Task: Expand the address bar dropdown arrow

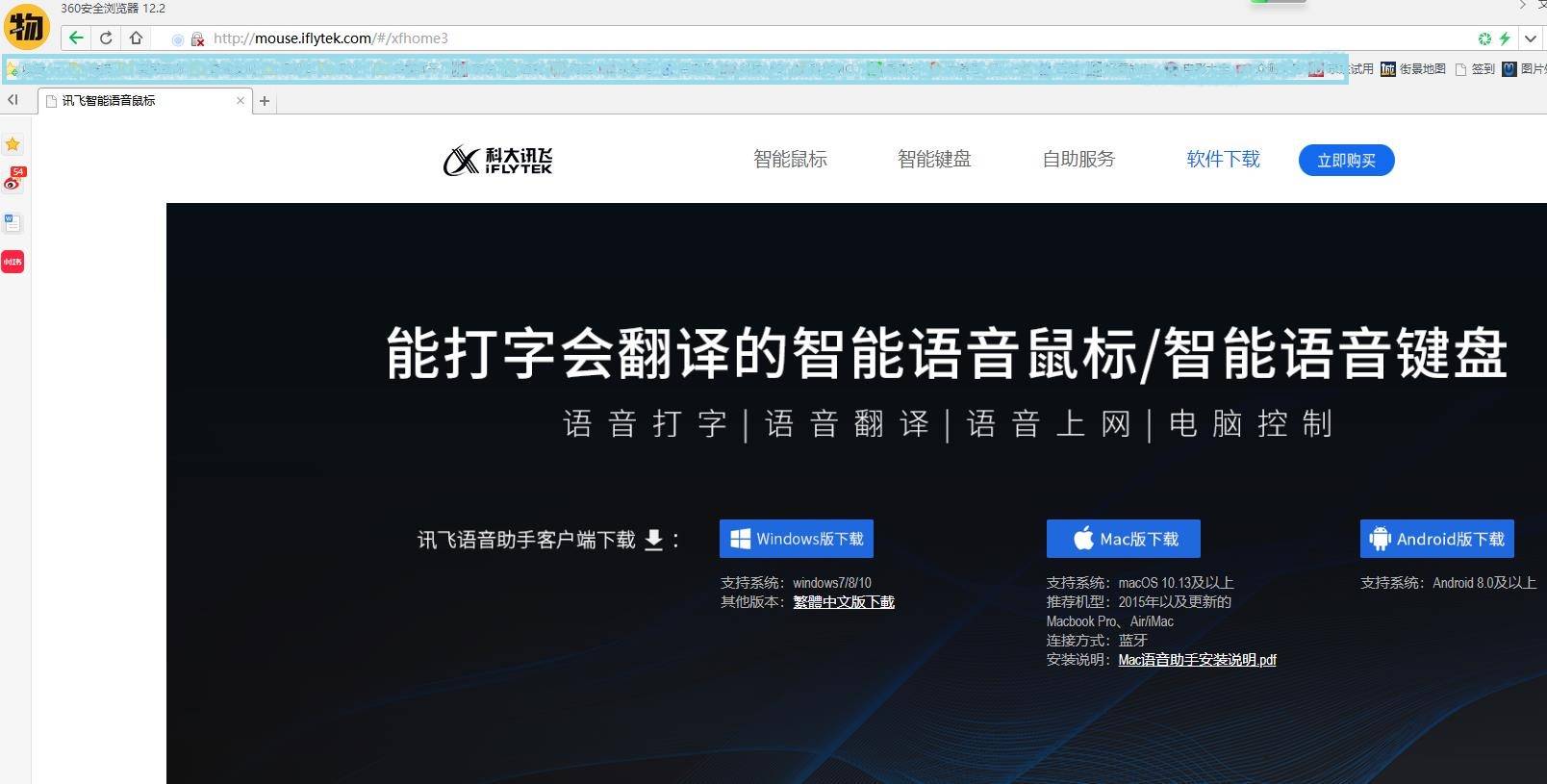Action: click(1530, 38)
